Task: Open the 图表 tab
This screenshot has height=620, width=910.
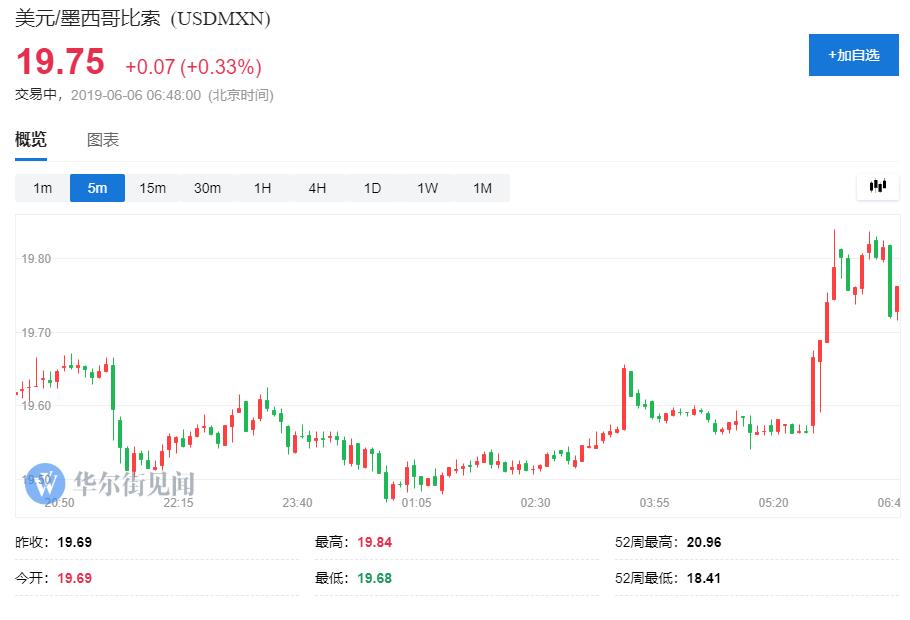Action: [103, 140]
